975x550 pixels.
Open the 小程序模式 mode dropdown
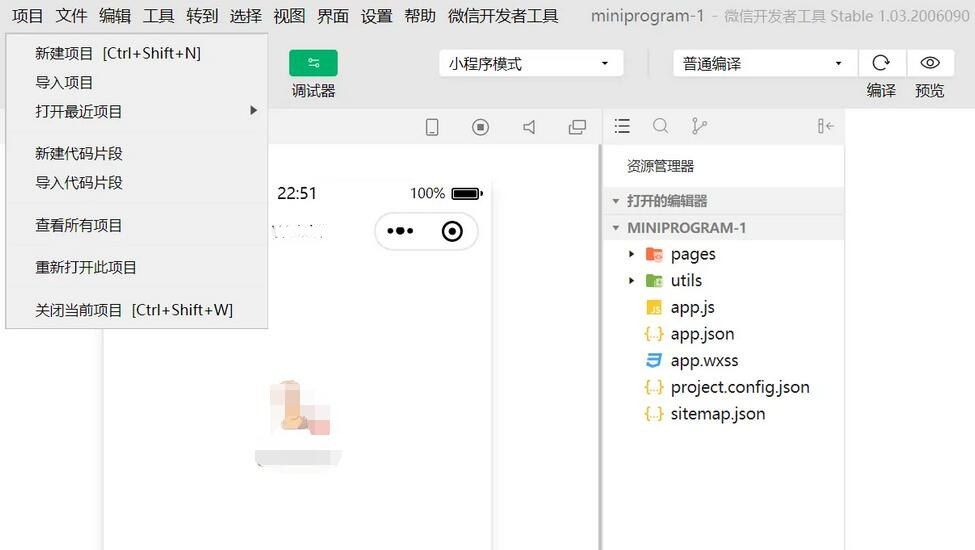pyautogui.click(x=531, y=63)
